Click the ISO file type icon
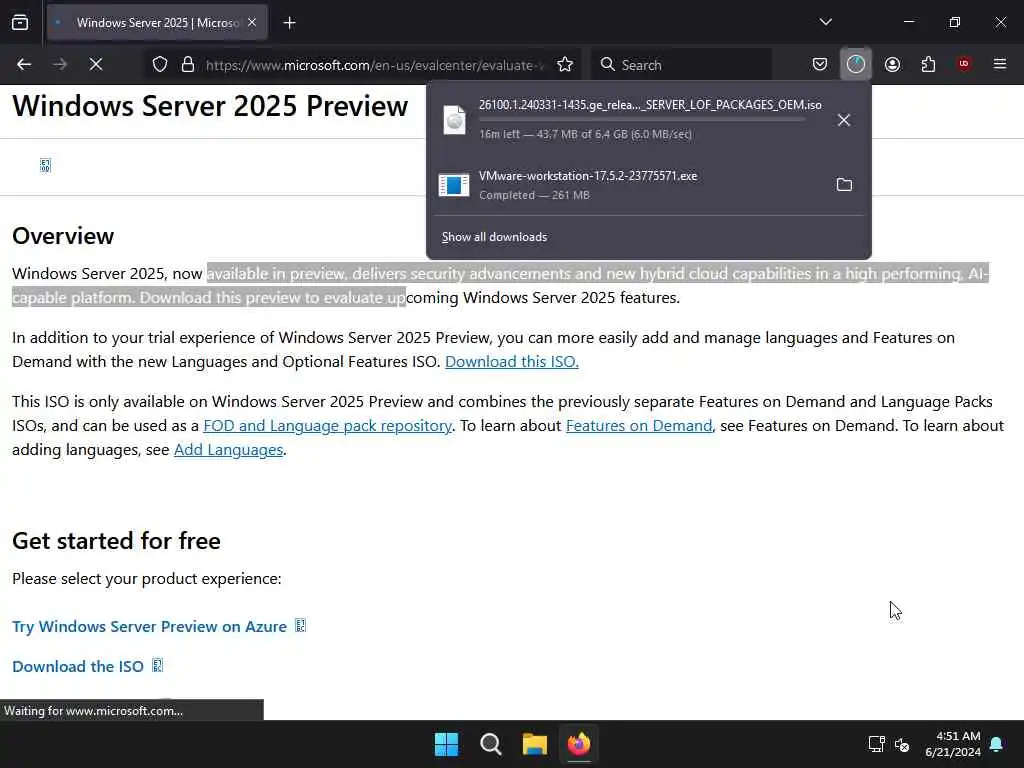 pyautogui.click(x=455, y=120)
